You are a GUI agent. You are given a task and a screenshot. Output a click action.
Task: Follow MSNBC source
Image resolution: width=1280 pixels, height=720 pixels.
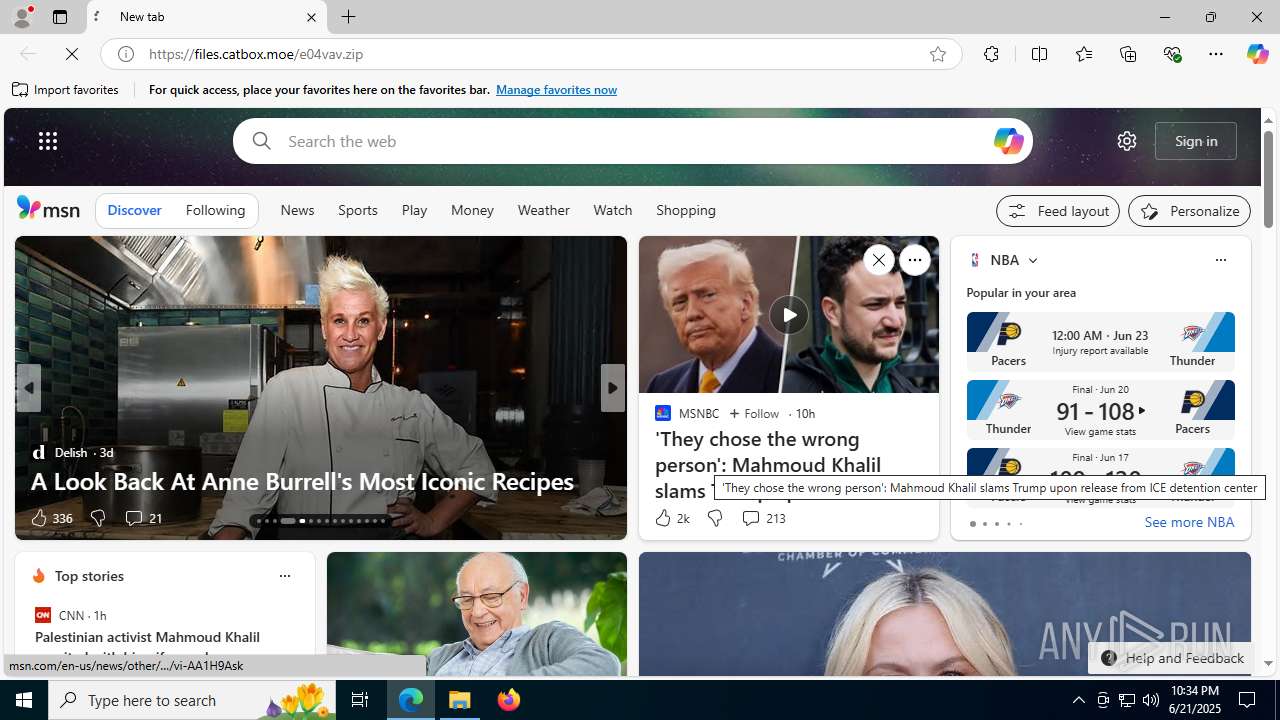(x=754, y=413)
